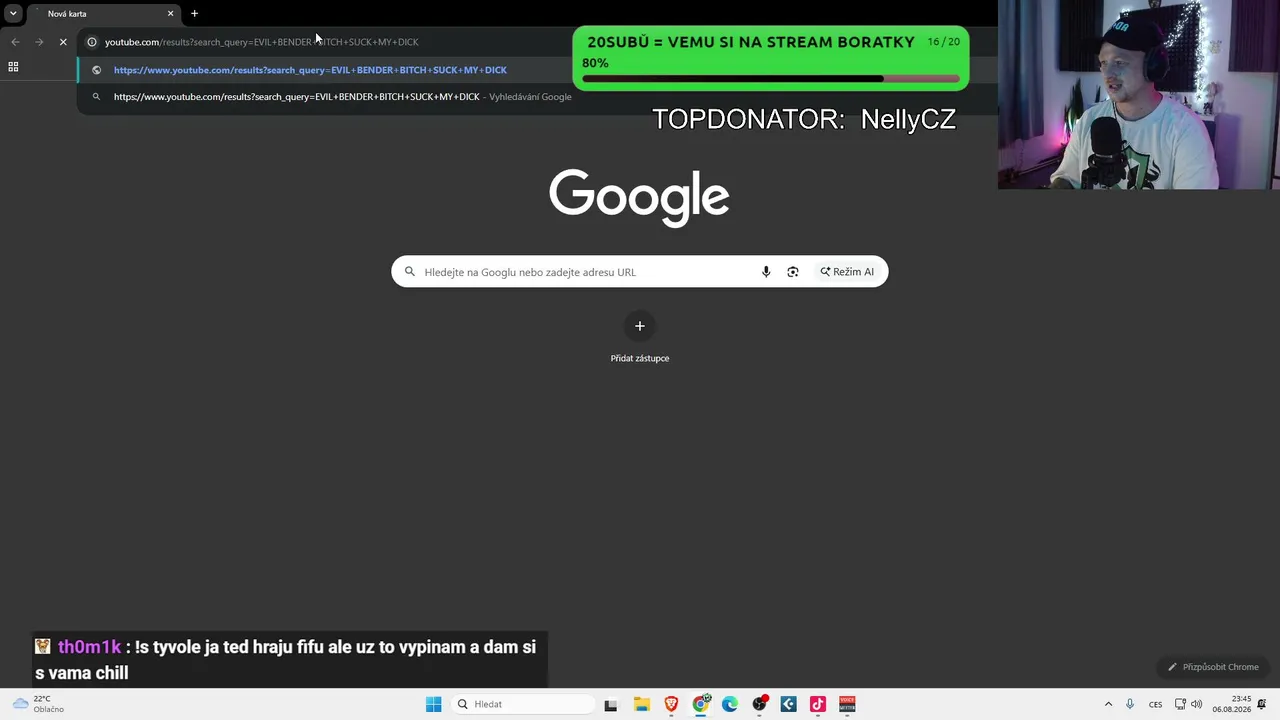Open the volume control in system tray

[1197, 704]
